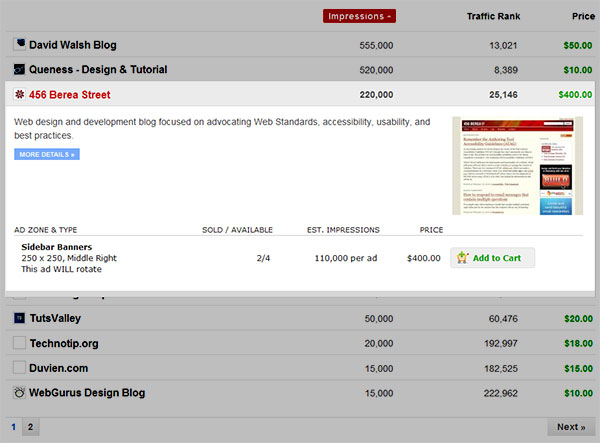600x443 pixels.
Task: Sort listings by Traffic Rank
Action: (x=492, y=16)
